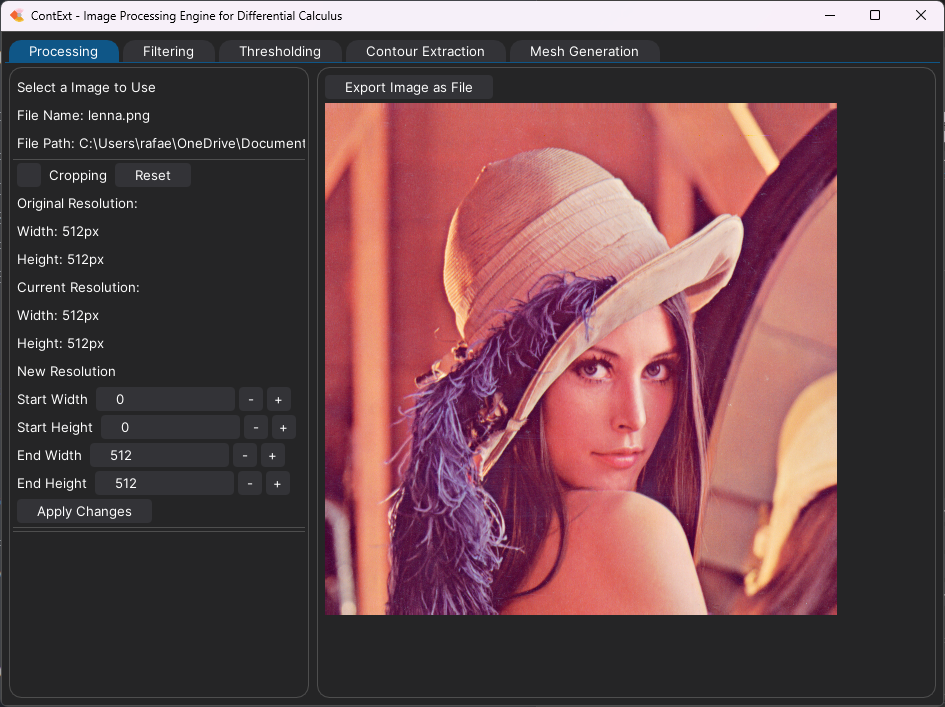Click 'Select a Image to Use' label
Viewport: 945px width, 707px height.
pos(86,87)
